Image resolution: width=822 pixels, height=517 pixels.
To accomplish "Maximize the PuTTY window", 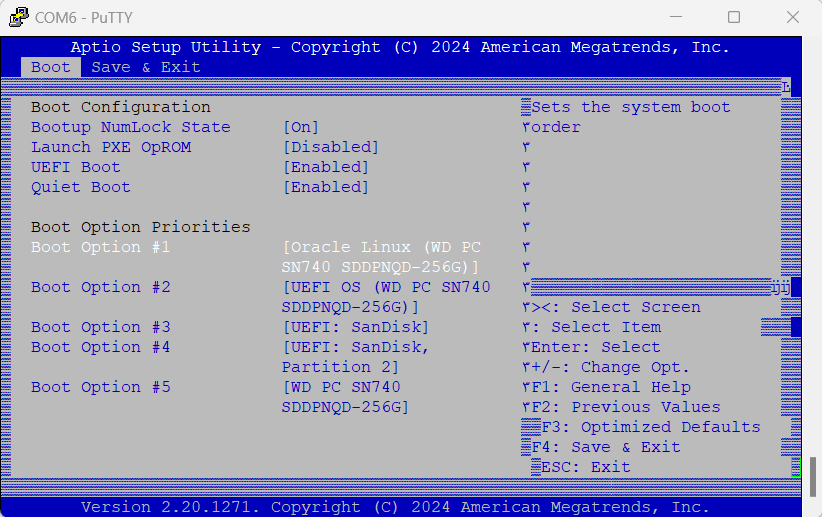I will point(734,17).
